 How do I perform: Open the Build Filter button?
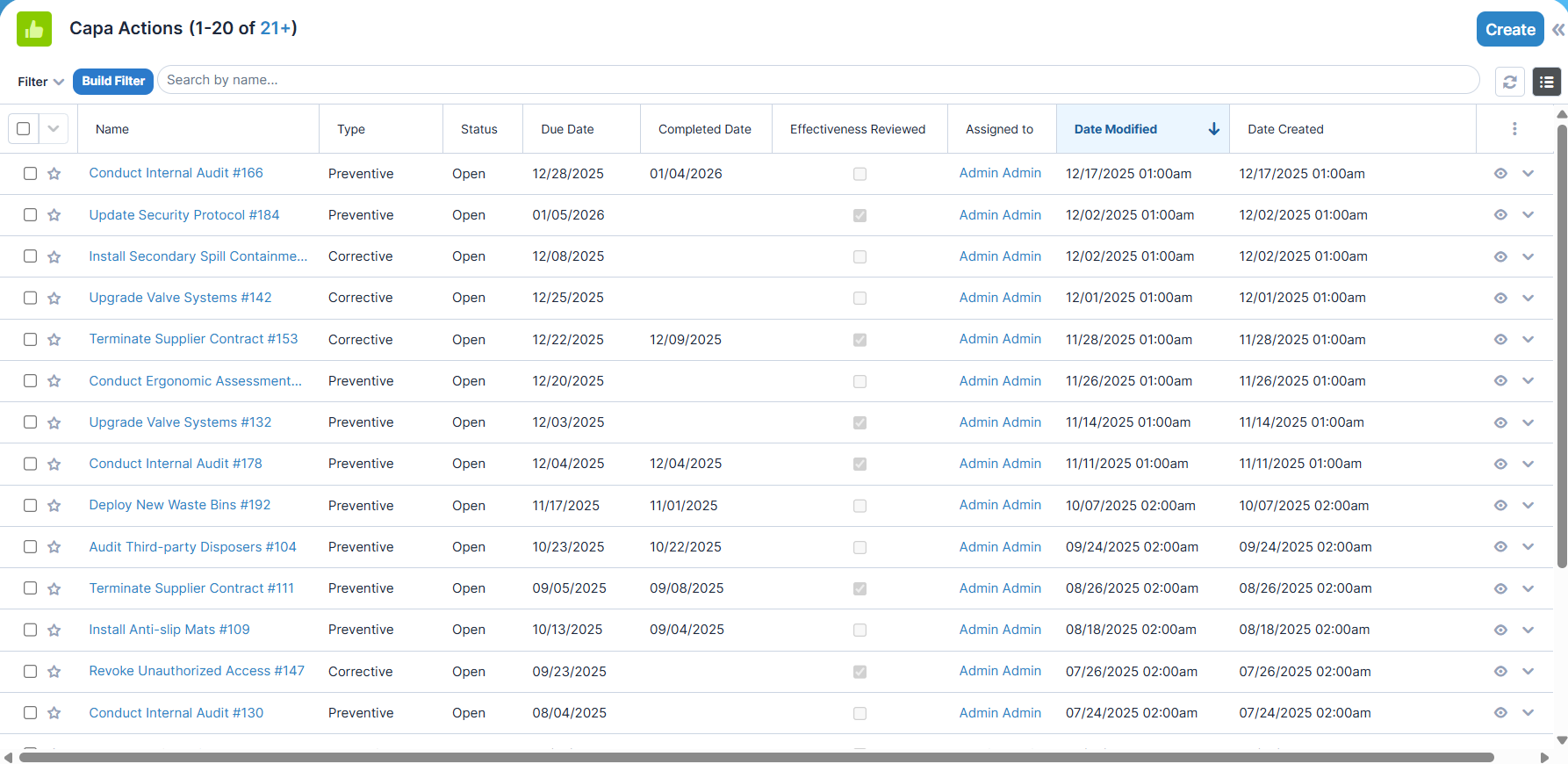tap(113, 81)
